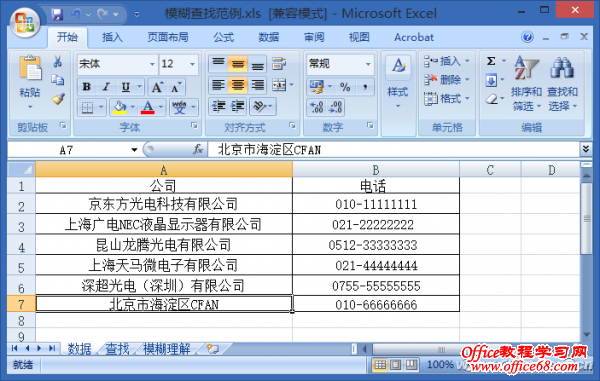600x381 pixels.
Task: Redo the last action
Action: [x=103, y=15]
